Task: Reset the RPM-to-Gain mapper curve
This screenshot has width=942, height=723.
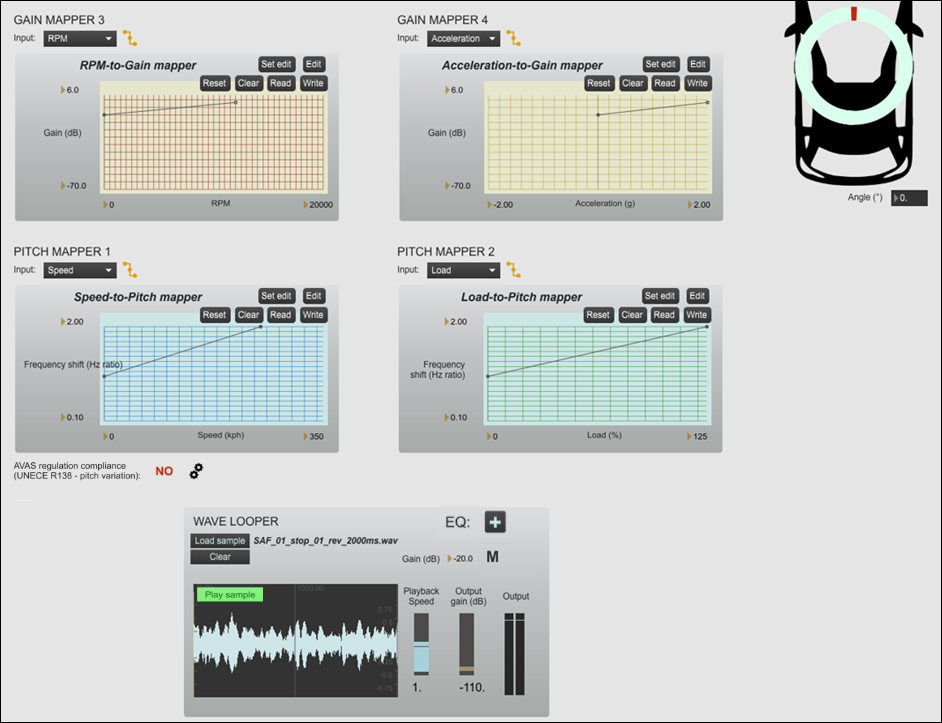Action: pos(214,84)
